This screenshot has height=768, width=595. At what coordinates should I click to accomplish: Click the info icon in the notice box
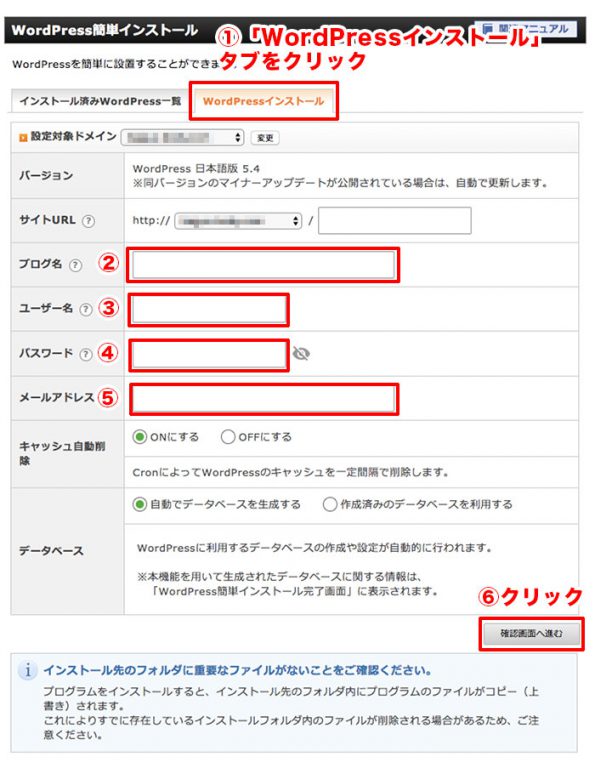(28, 670)
